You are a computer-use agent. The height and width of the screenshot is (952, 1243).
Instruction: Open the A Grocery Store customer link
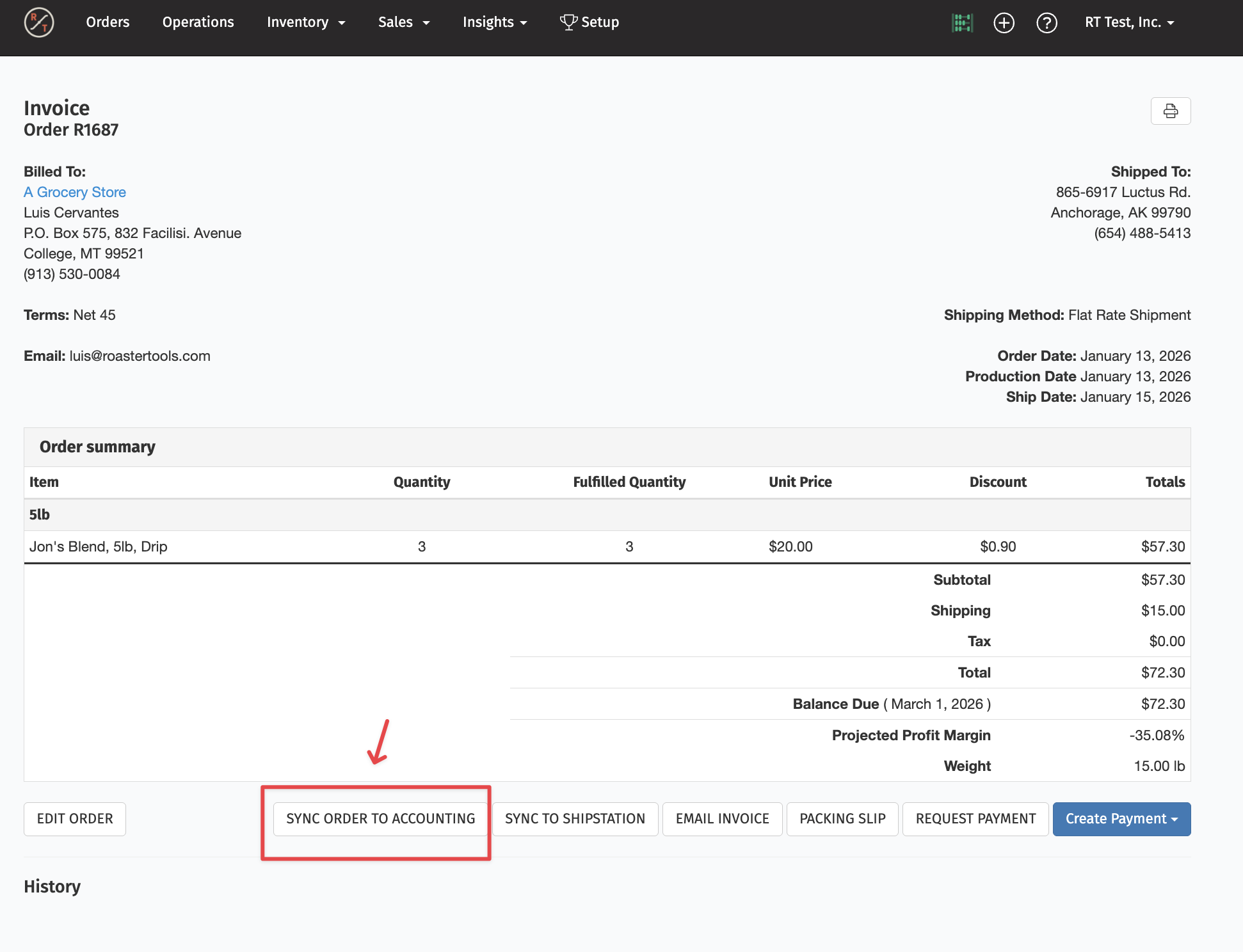[x=75, y=192]
